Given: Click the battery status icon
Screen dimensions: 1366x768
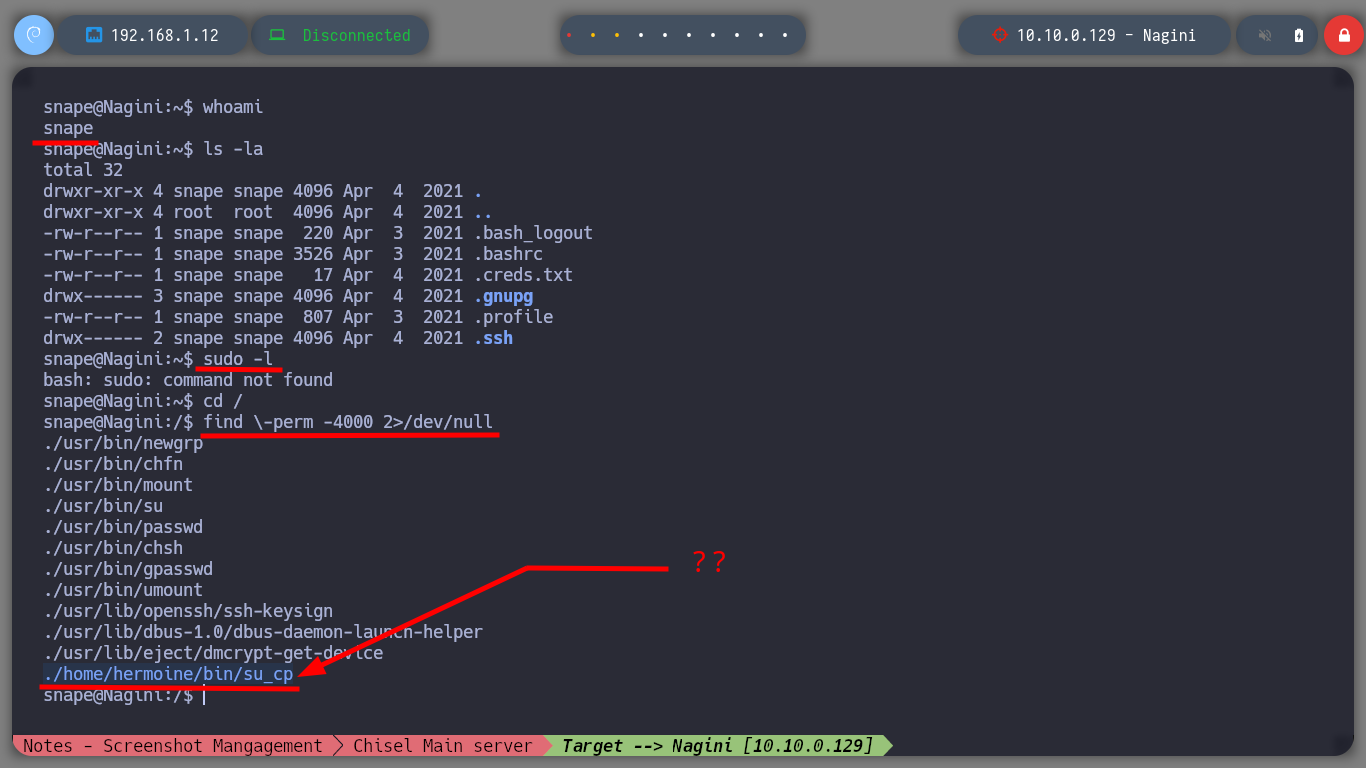Looking at the screenshot, I should [1299, 35].
